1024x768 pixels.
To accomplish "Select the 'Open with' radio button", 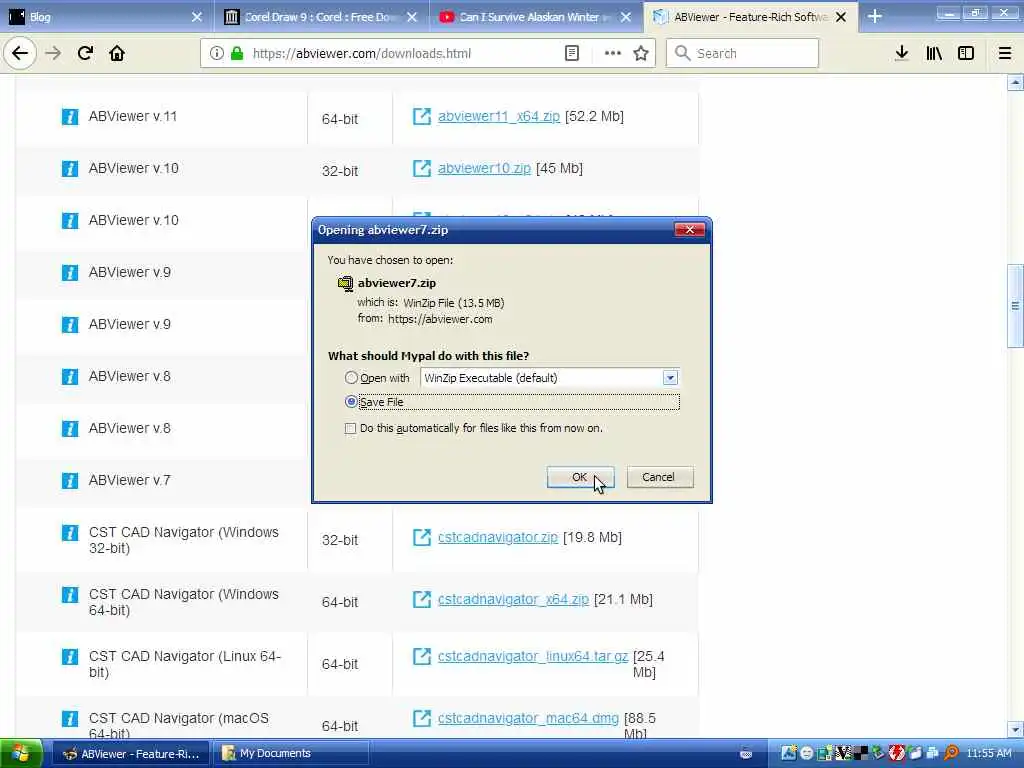I will pos(351,377).
